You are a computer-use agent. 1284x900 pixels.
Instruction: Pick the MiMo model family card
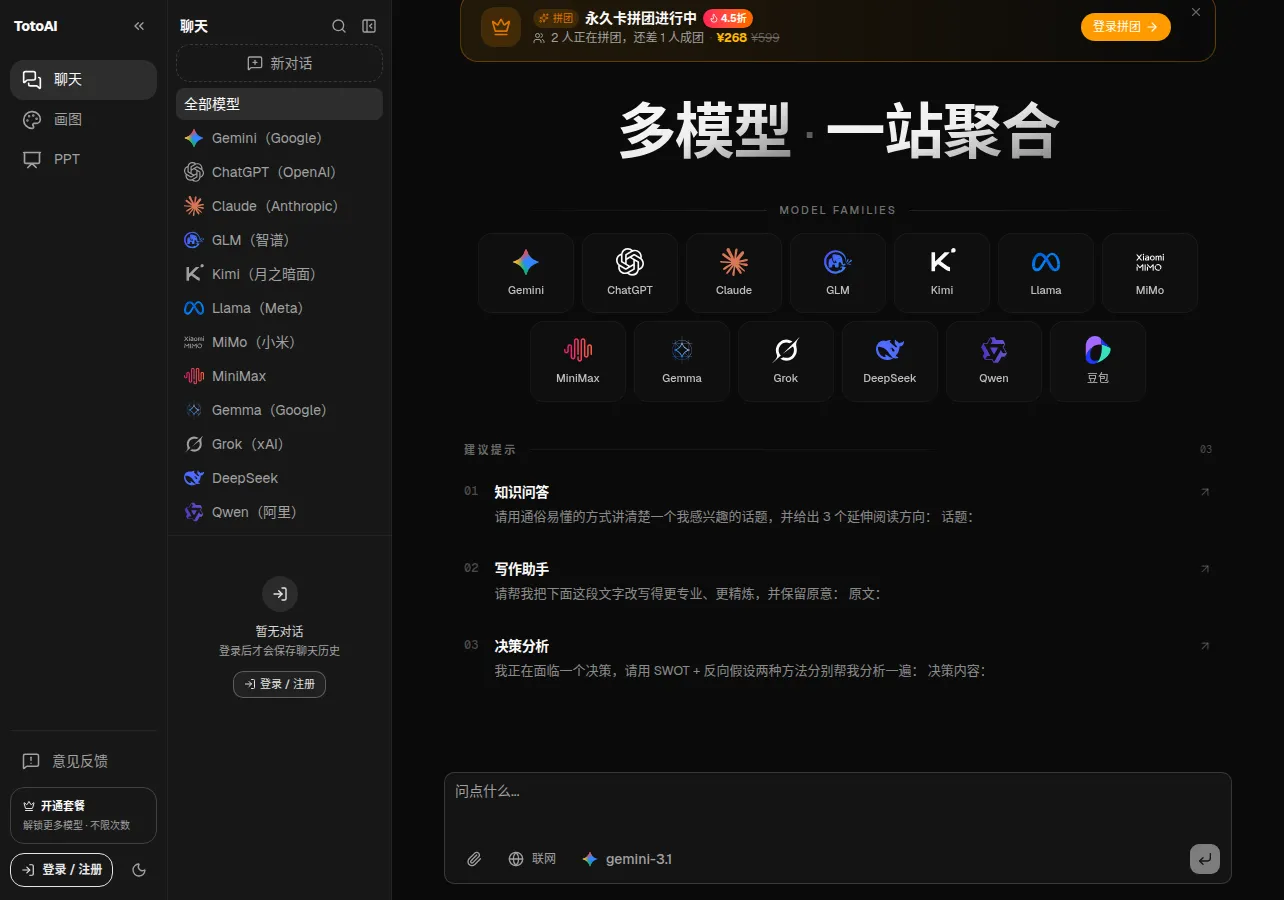[x=1150, y=273]
